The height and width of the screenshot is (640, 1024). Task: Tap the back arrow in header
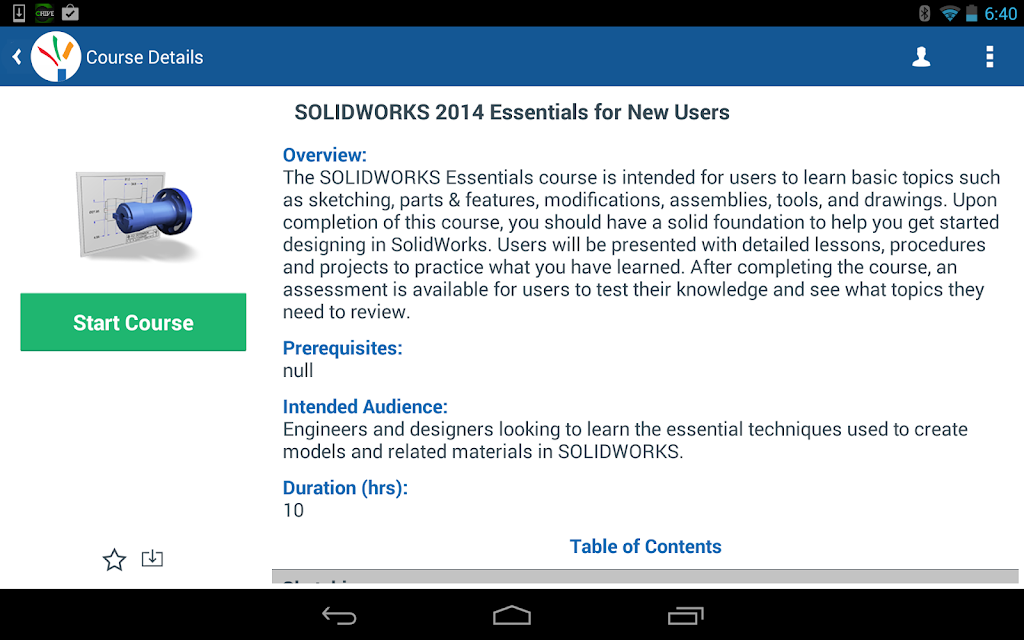(x=17, y=57)
